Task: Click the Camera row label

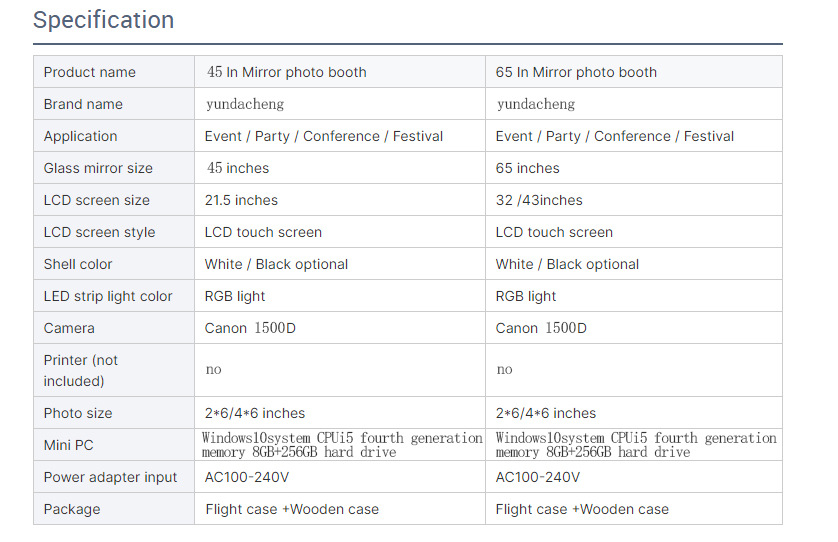Action: pos(69,328)
